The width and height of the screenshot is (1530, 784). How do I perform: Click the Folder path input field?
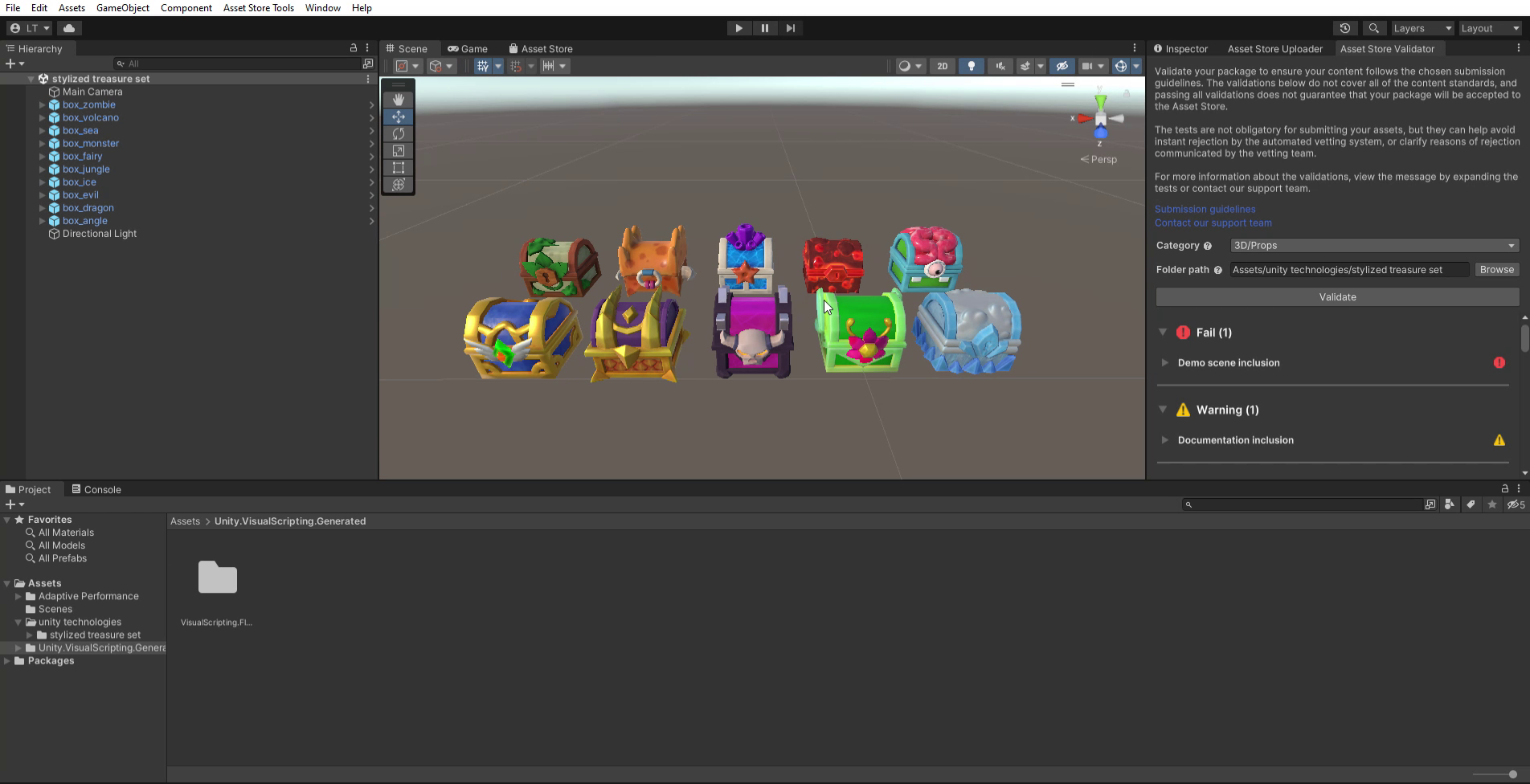pos(1349,270)
